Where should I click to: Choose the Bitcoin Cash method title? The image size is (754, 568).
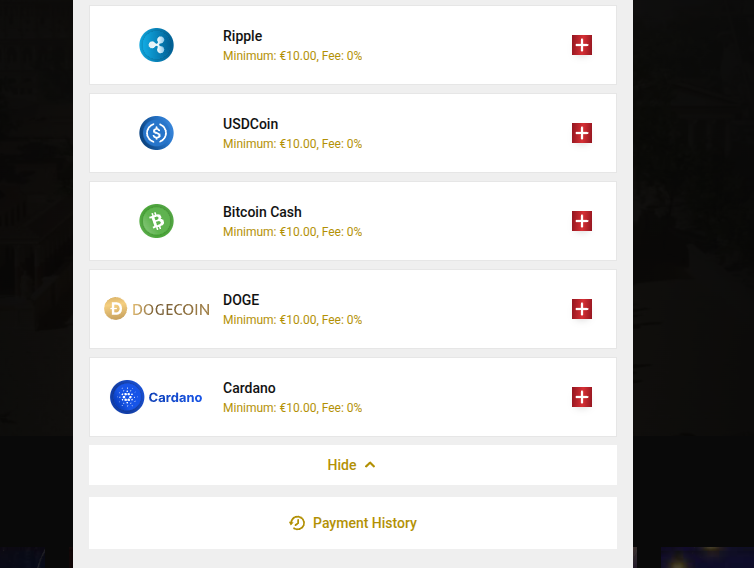(x=262, y=212)
